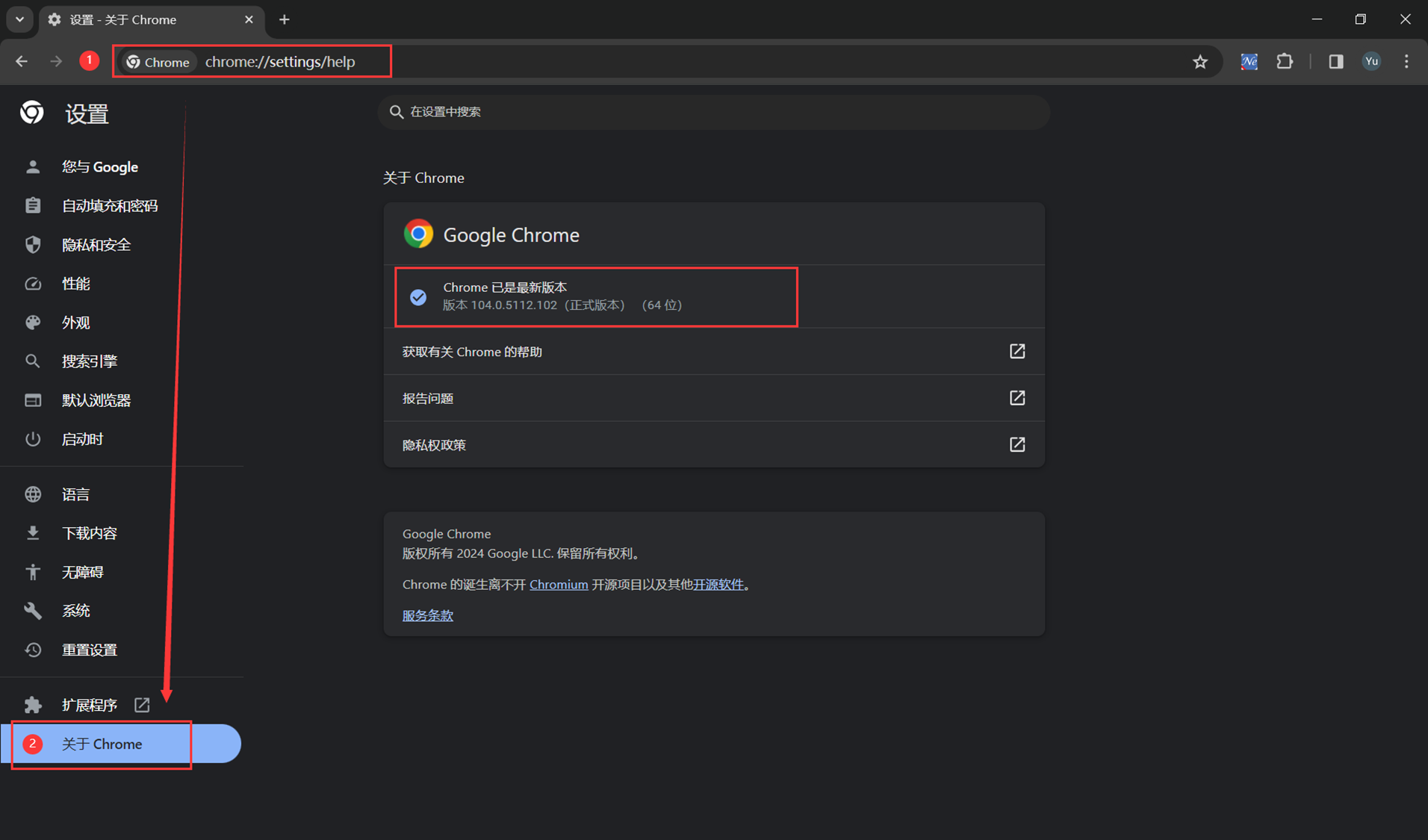Click the blue checkmark update status icon
Image resolution: width=1428 pixels, height=840 pixels.
(418, 297)
